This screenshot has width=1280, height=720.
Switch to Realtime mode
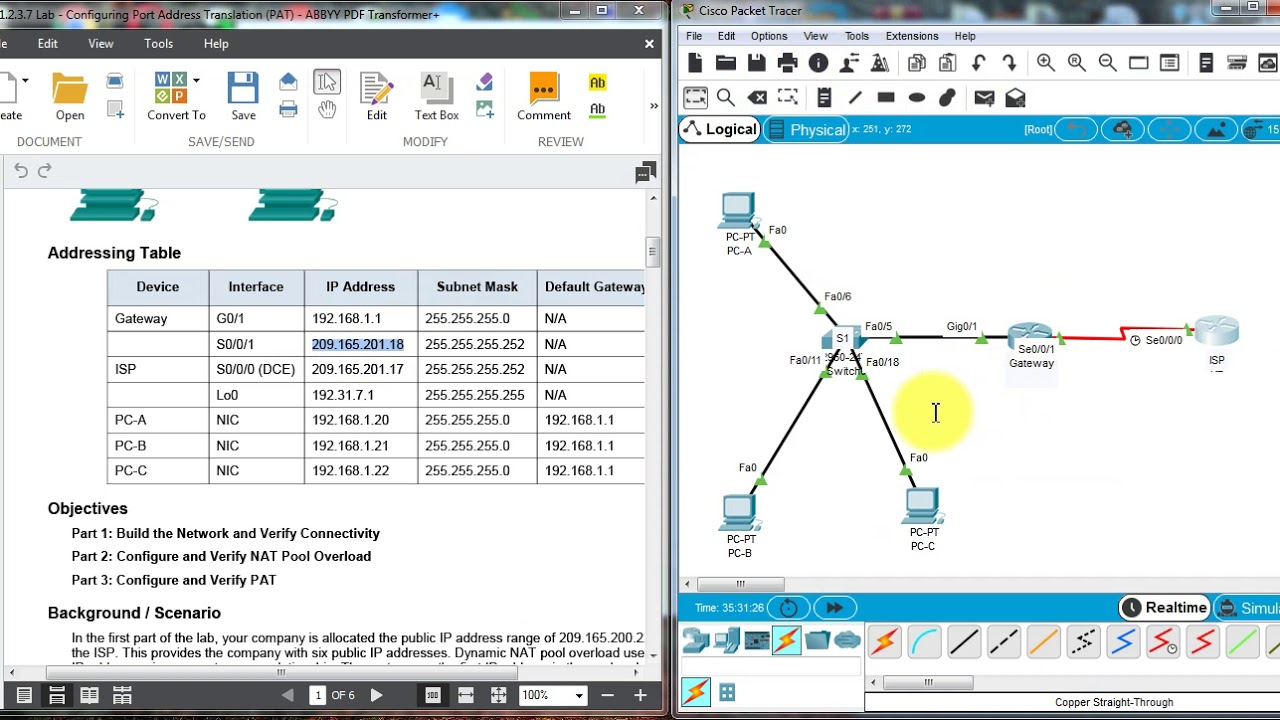pos(1164,607)
